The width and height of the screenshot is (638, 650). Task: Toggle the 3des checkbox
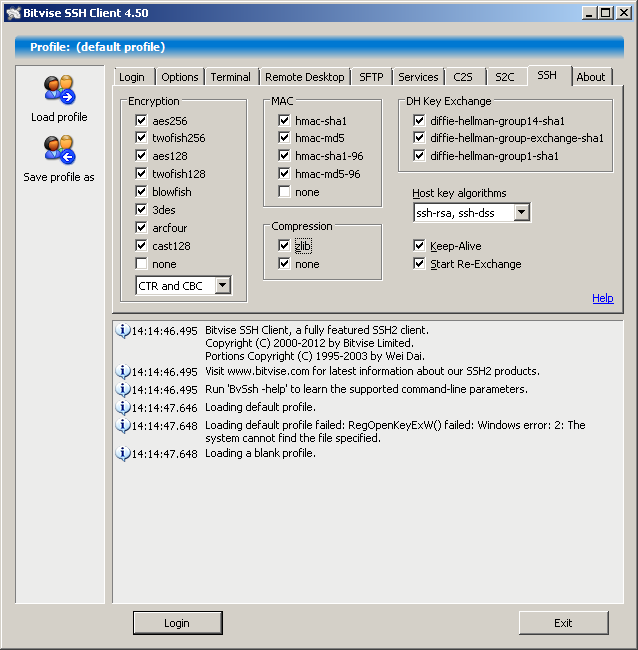(x=141, y=210)
